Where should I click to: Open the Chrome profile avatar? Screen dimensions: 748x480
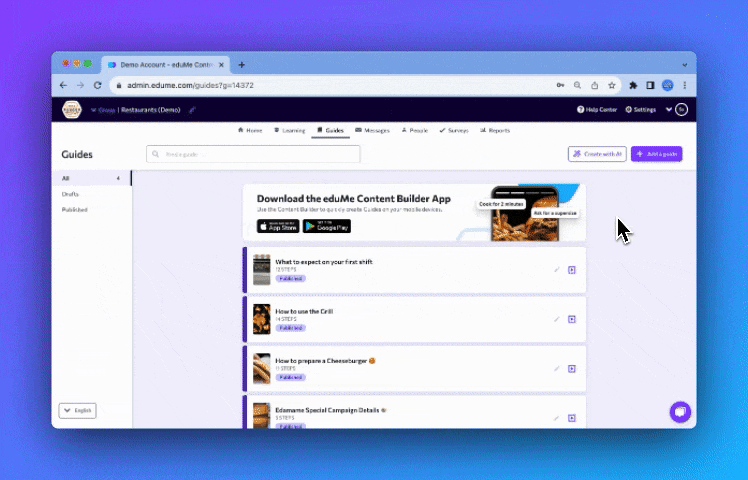tap(667, 85)
